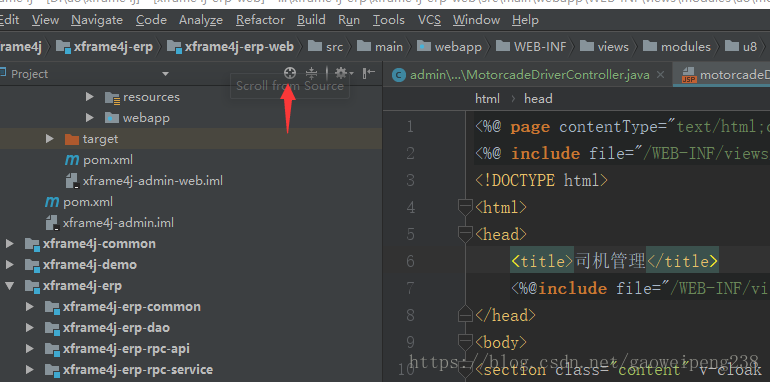770x382 pixels.
Task: Select the resources folder in tree
Action: click(x=142, y=97)
